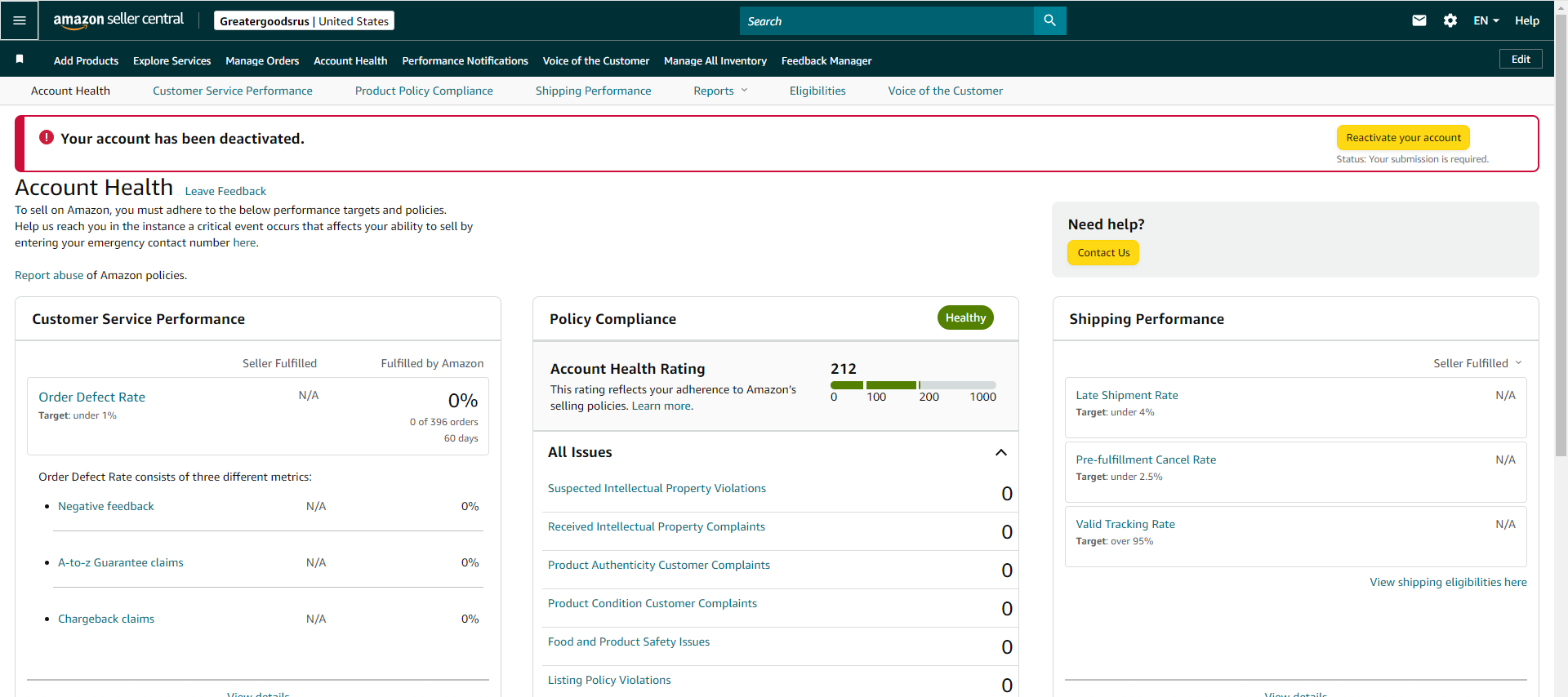Select the Account Health tab

point(70,91)
